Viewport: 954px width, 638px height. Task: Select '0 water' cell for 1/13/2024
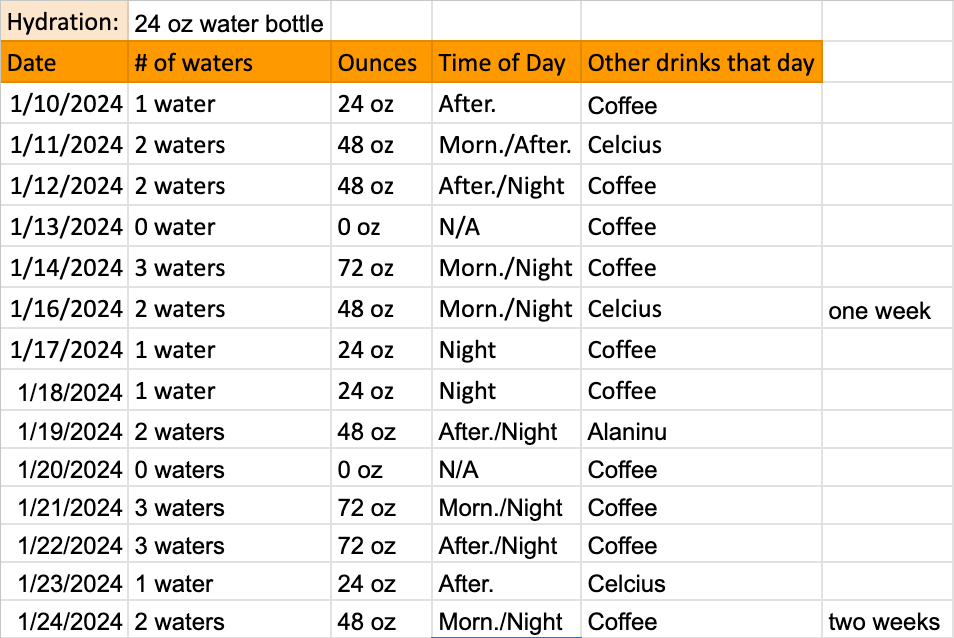tap(229, 228)
